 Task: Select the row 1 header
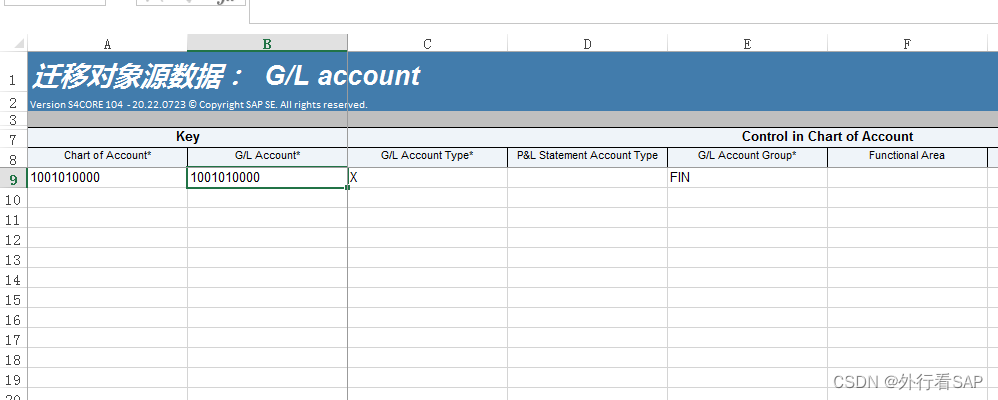click(13, 80)
